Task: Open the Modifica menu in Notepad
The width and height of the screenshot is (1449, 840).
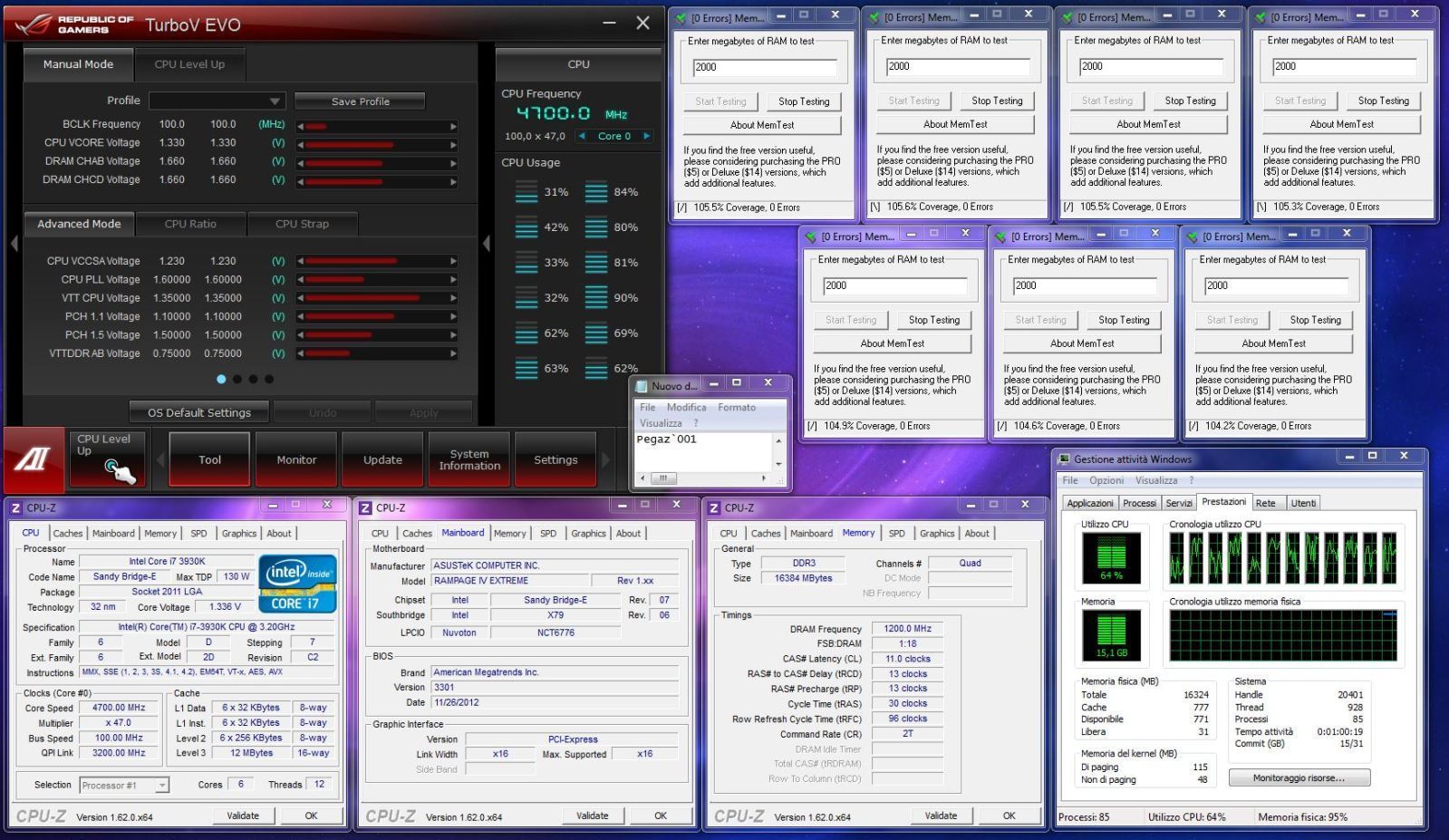Action: 686,408
